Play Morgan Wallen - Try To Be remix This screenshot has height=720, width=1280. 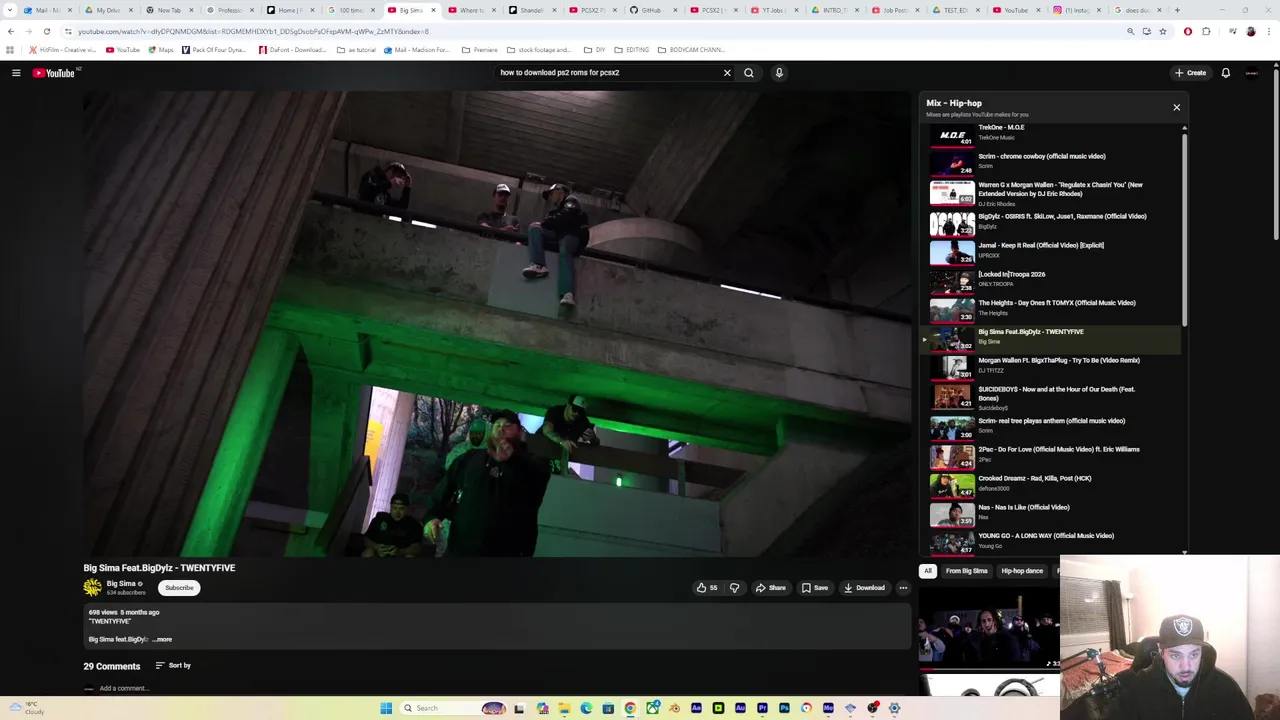point(1050,366)
